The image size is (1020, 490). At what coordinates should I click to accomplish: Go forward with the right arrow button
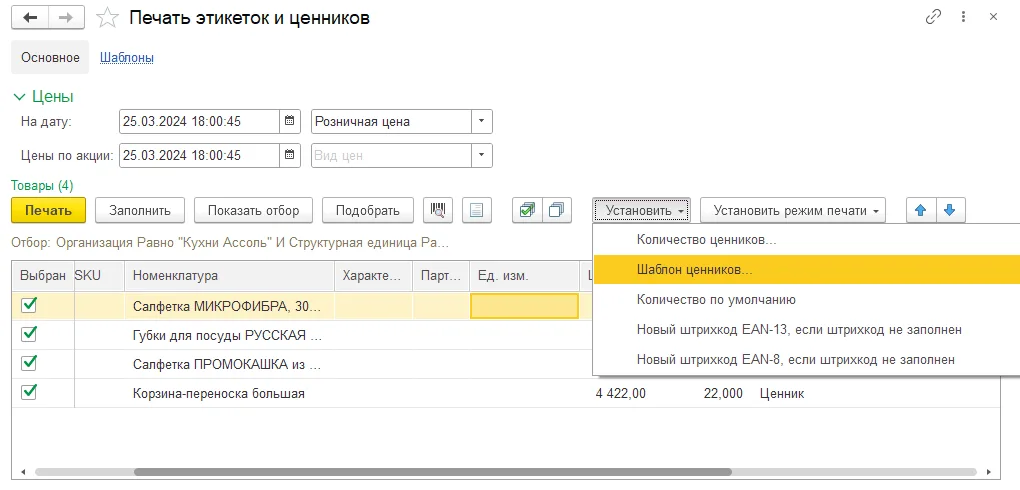coord(68,18)
